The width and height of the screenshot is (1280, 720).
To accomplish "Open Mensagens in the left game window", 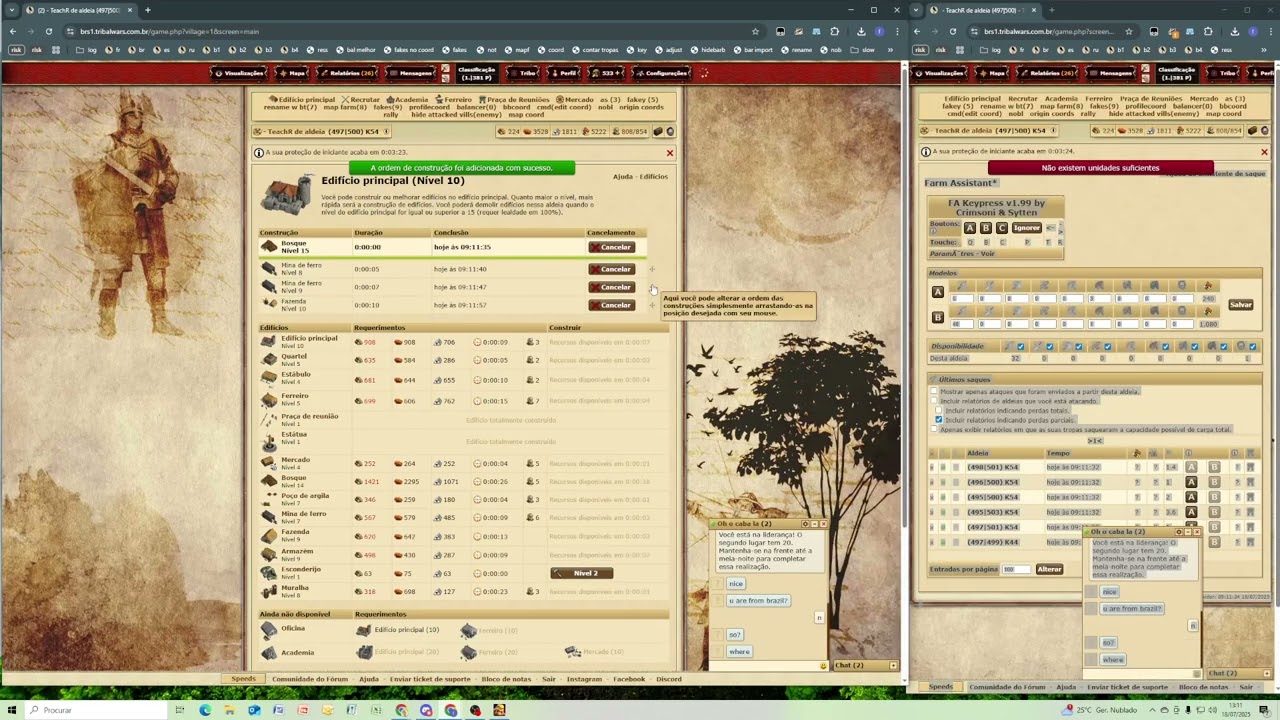I will (410, 73).
